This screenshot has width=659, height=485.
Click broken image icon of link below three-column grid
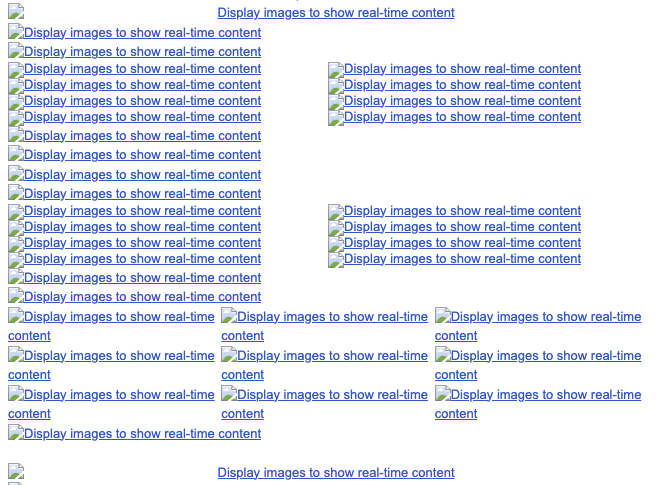(x=16, y=434)
